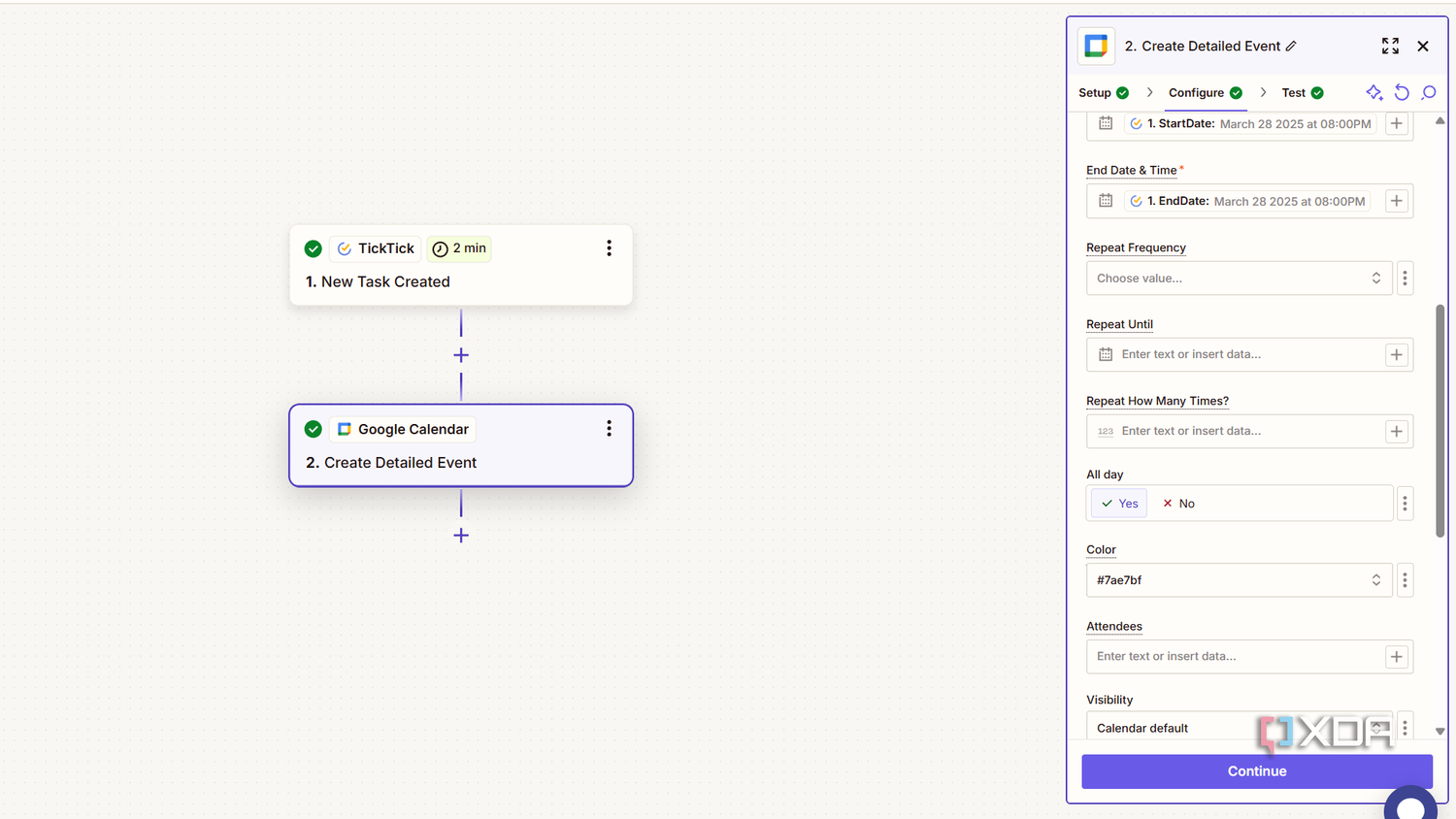Select the TickTick New Task Created step
1456x819 pixels.
pos(461,265)
